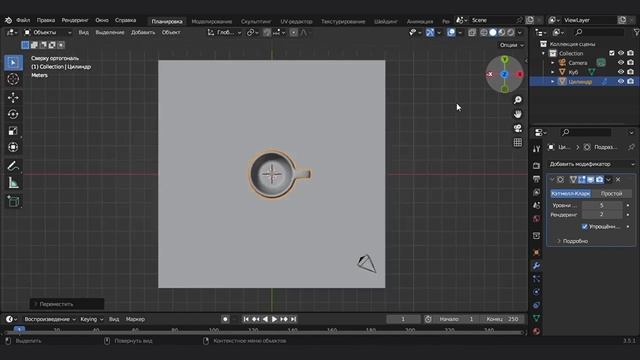Click the Рендеринг levels field
The image size is (640, 360).
602,214
